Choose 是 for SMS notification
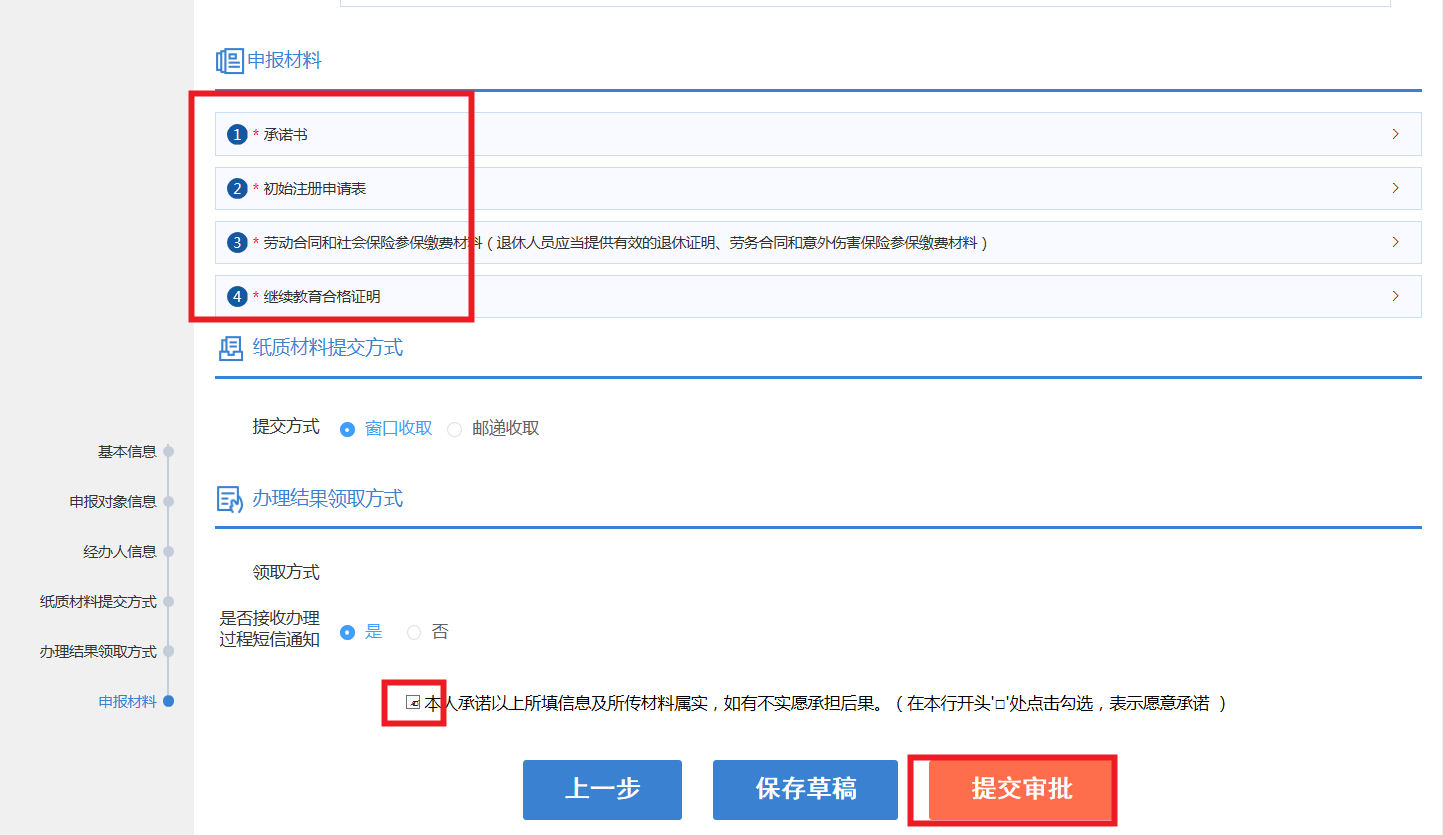The width and height of the screenshot is (1443, 835). point(348,632)
